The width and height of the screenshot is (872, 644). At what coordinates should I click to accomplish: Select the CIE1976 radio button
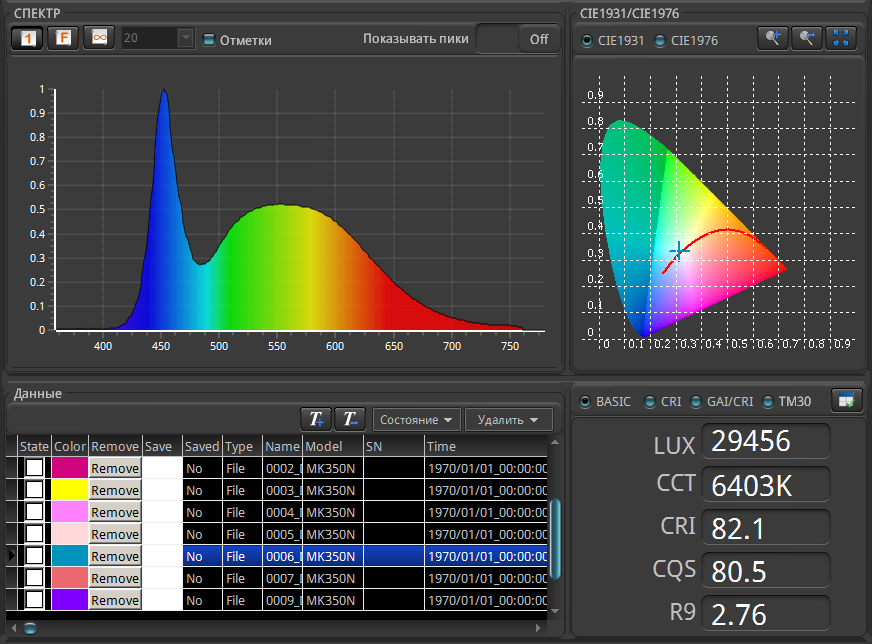pos(660,41)
